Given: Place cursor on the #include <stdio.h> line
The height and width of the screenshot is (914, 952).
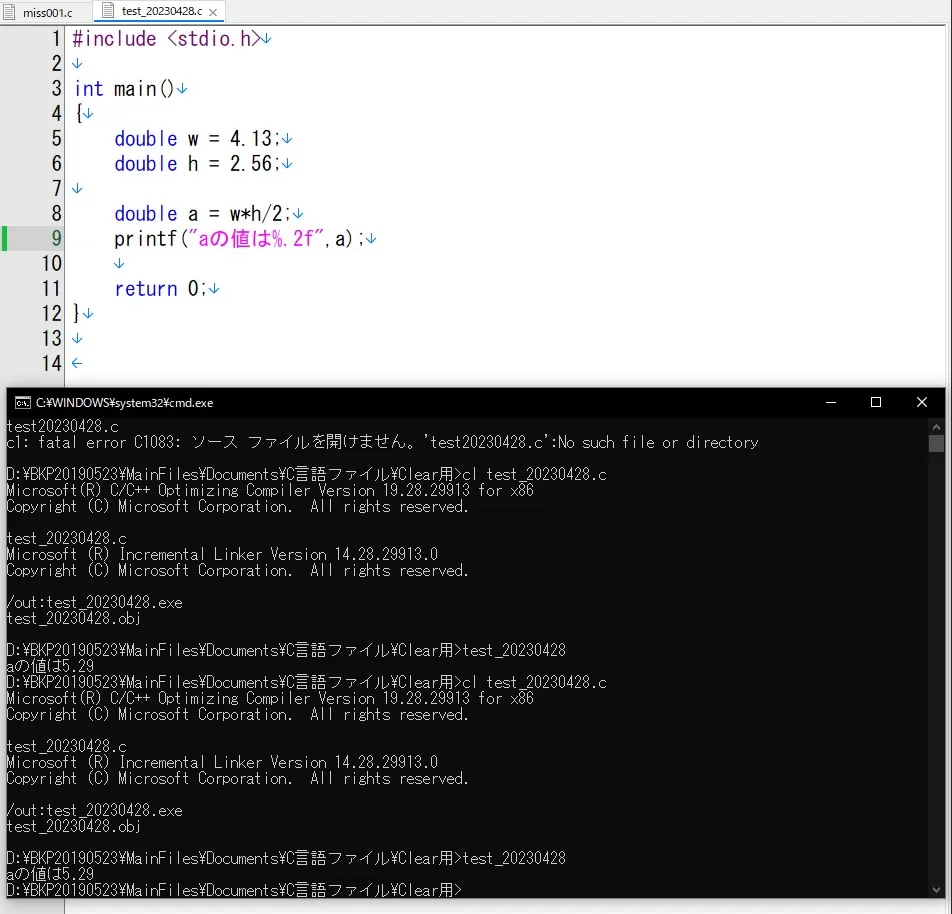Looking at the screenshot, I should click(x=165, y=39).
